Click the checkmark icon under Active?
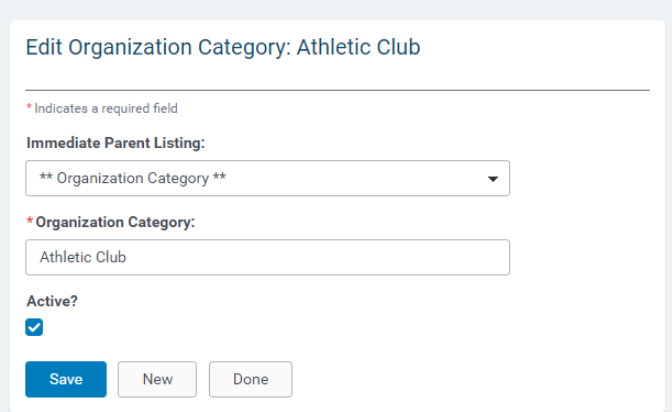 [34, 328]
